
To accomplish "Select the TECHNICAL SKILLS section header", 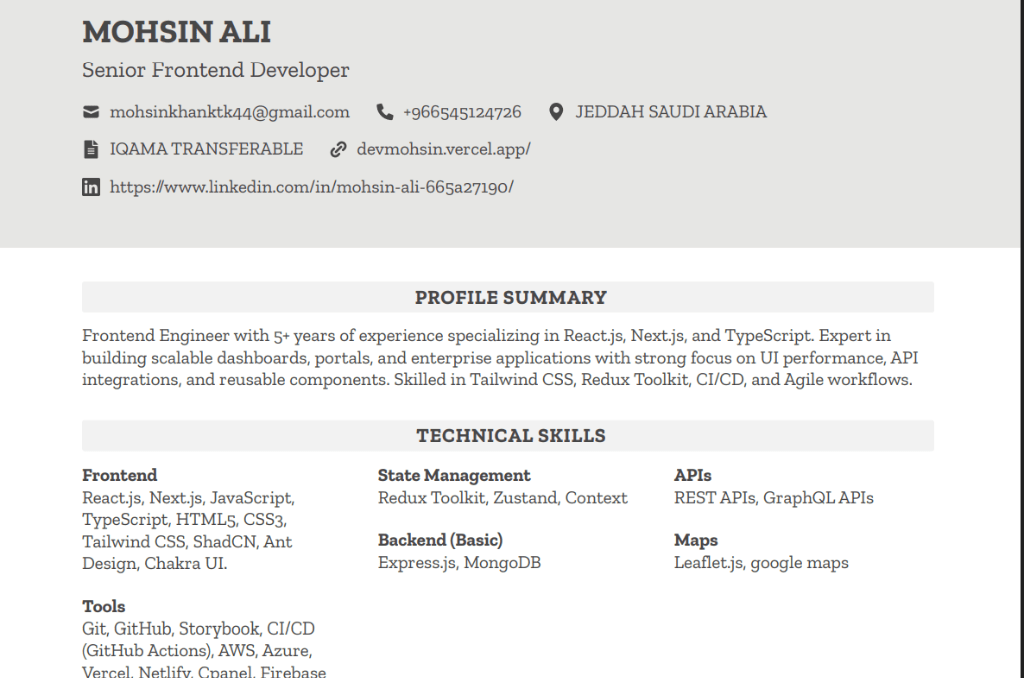I will [x=510, y=436].
